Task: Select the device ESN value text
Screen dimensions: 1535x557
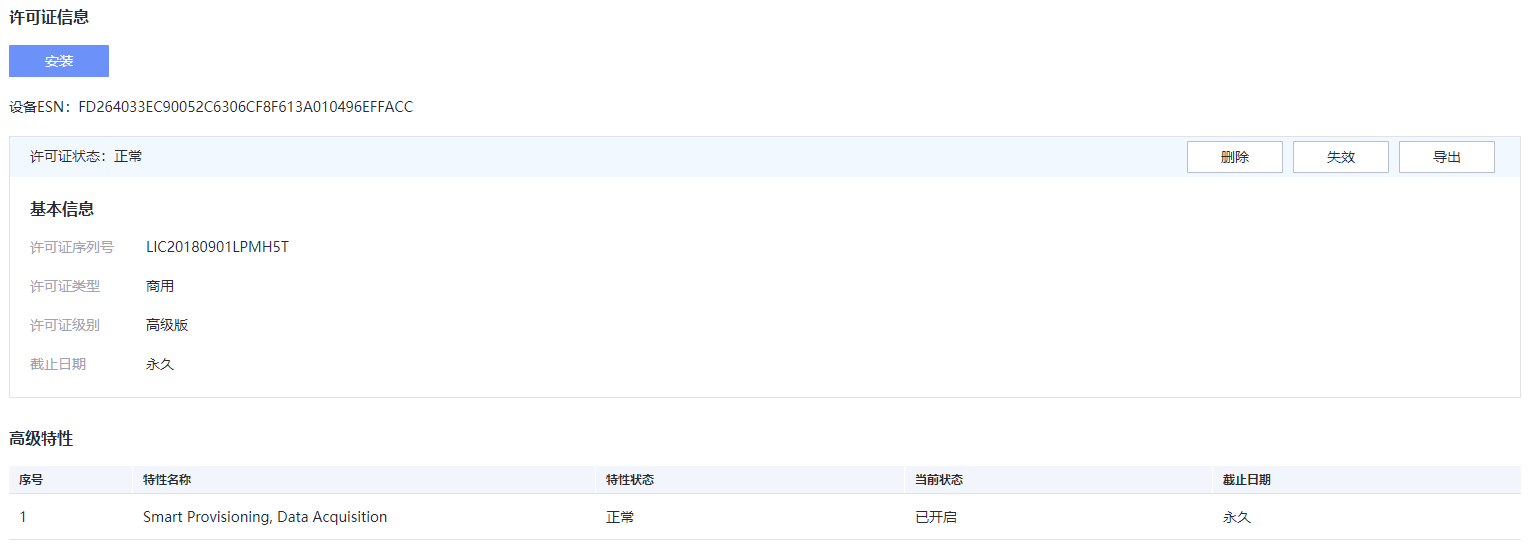Action: point(245,106)
